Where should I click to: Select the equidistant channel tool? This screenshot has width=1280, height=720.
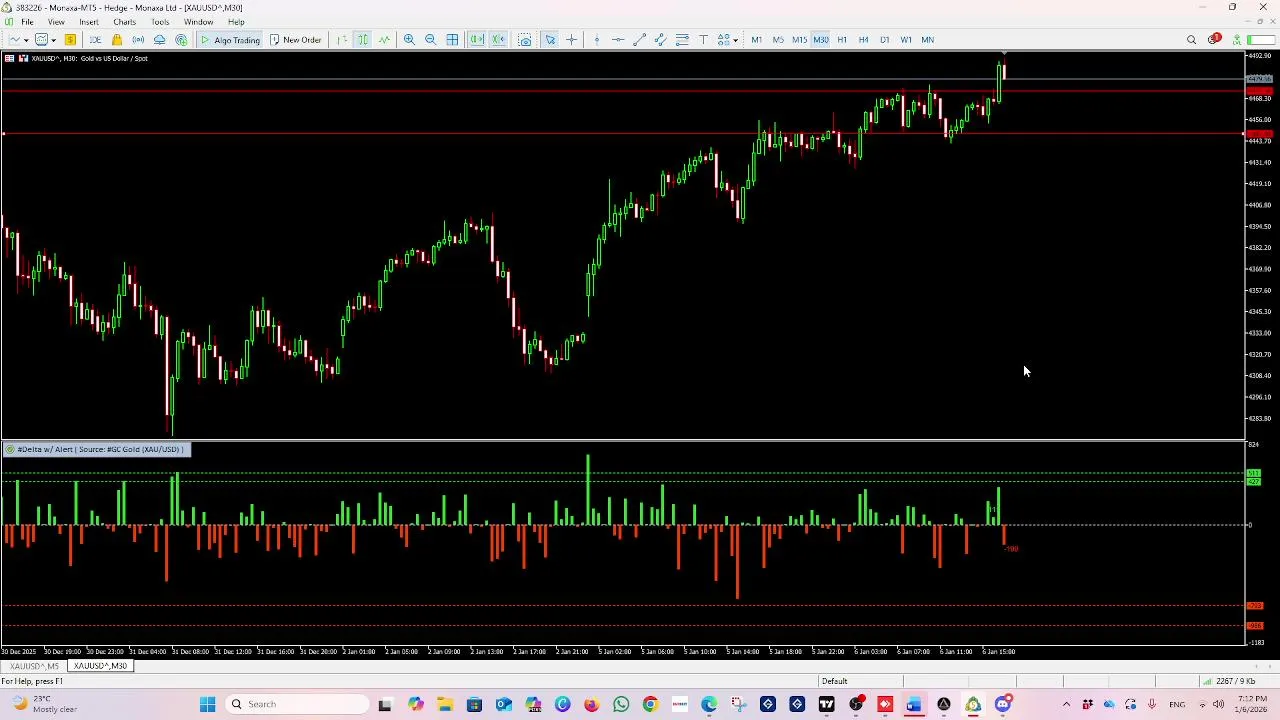click(x=660, y=40)
